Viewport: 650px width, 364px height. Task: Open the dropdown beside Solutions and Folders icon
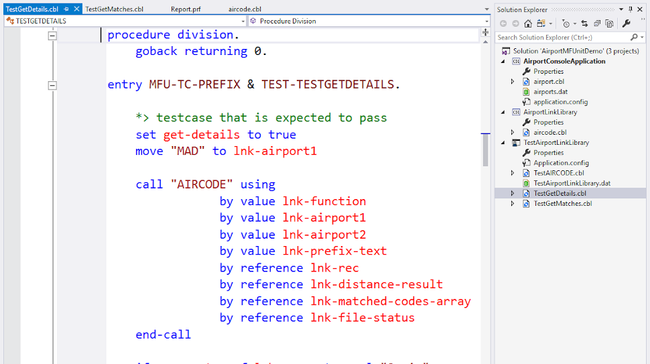coord(551,24)
